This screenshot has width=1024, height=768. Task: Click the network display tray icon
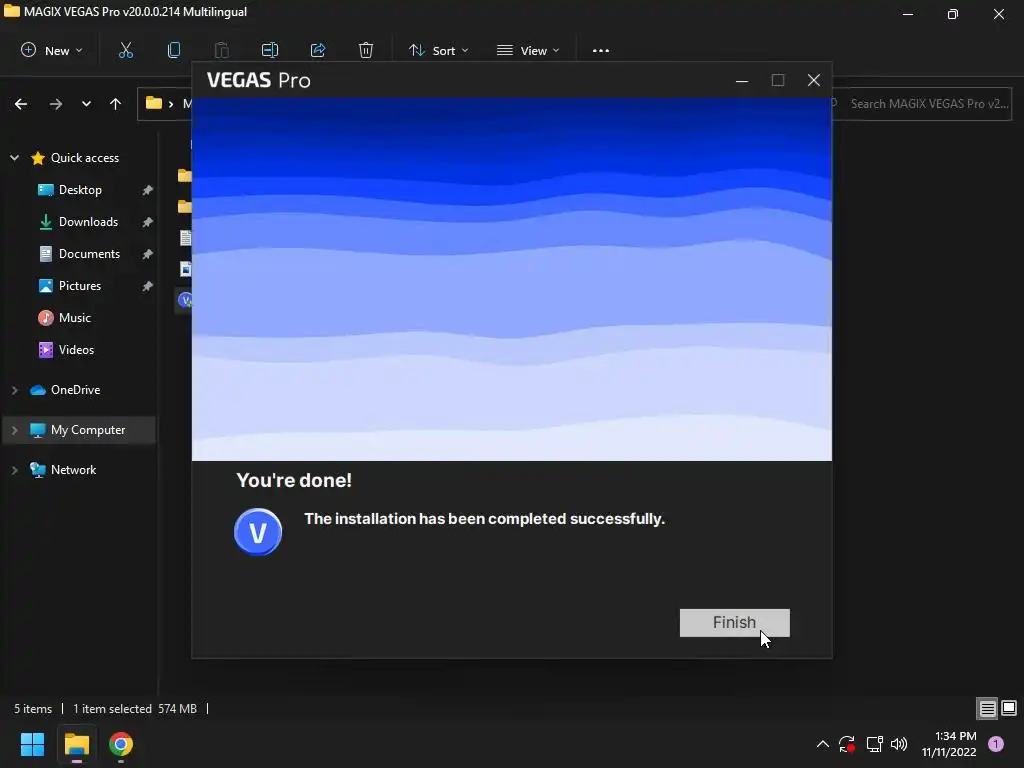[874, 744]
